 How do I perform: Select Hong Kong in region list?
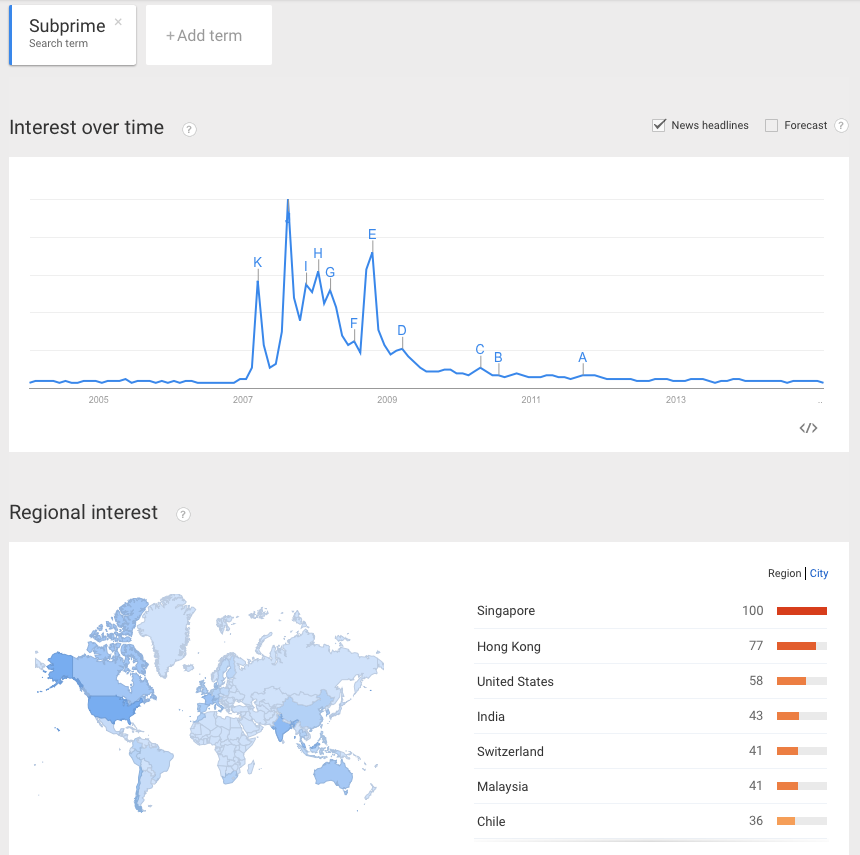(x=509, y=646)
